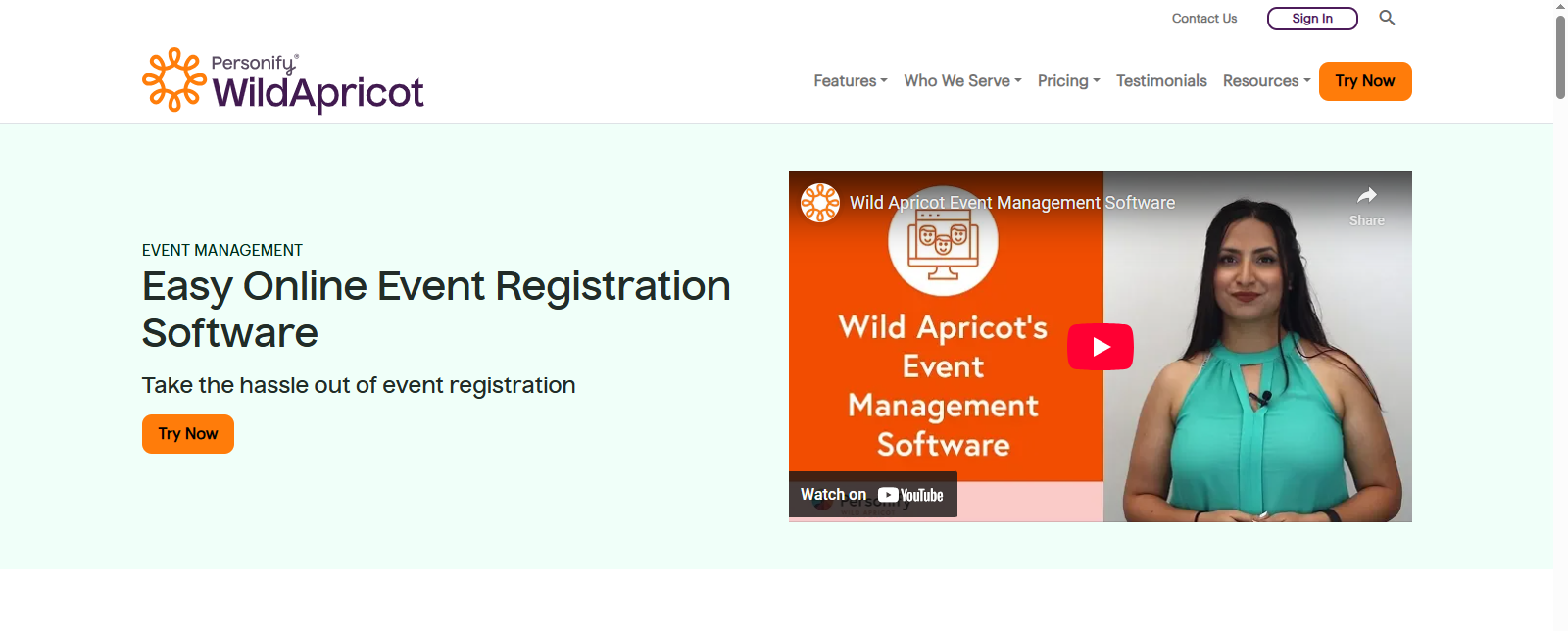Click the YouTube logo in Watch on bar

pos(910,495)
